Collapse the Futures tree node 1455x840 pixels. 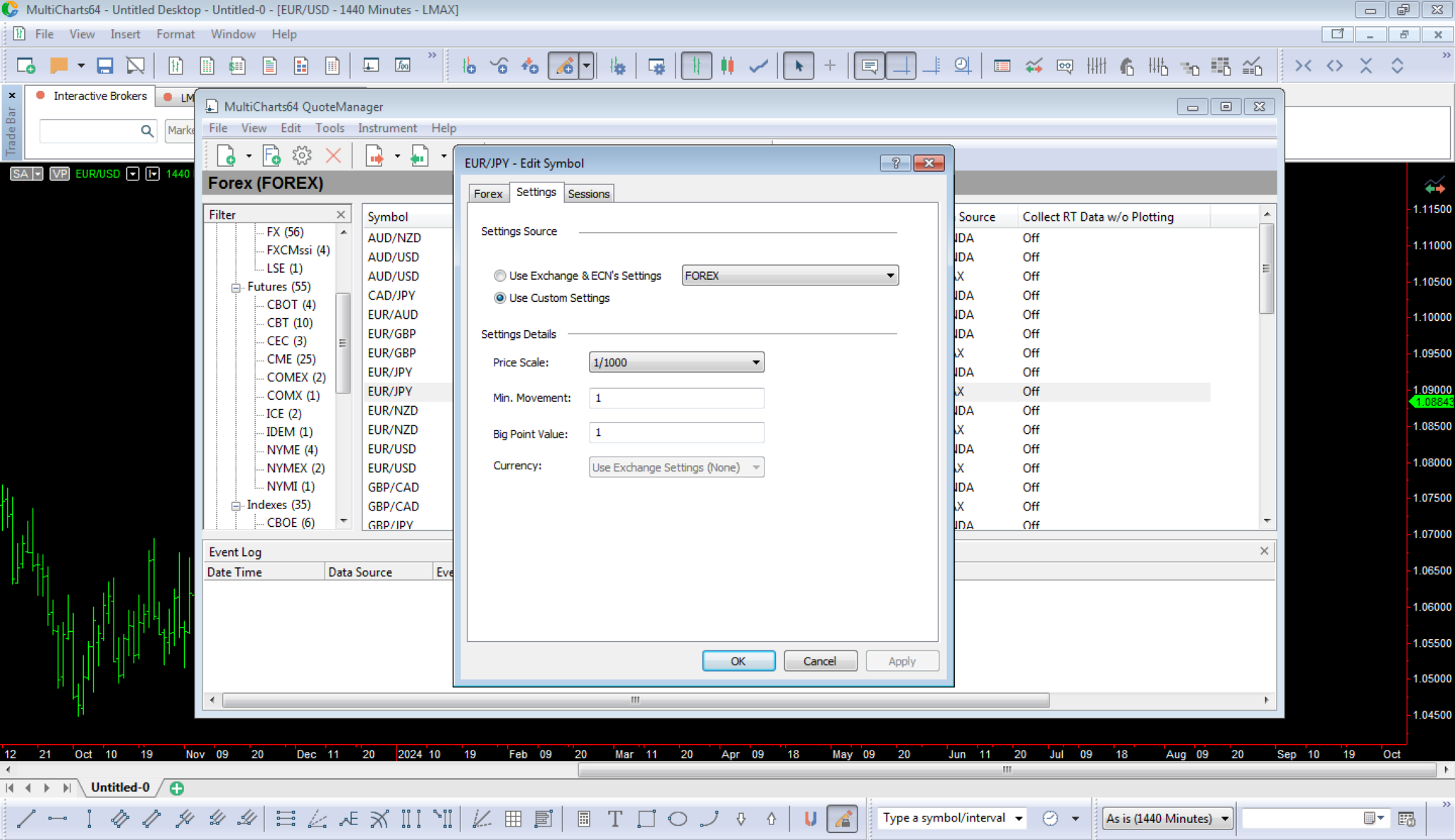[236, 288]
